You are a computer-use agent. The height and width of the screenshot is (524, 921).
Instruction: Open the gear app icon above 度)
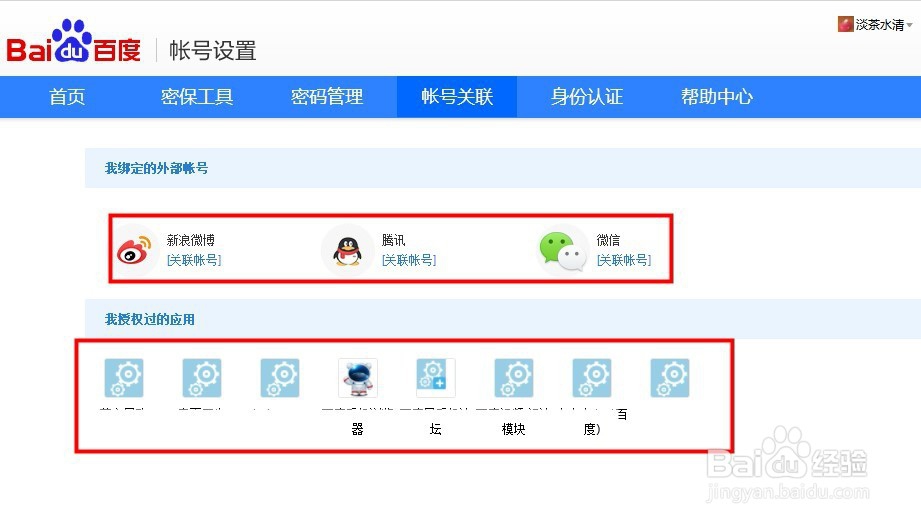(592, 378)
